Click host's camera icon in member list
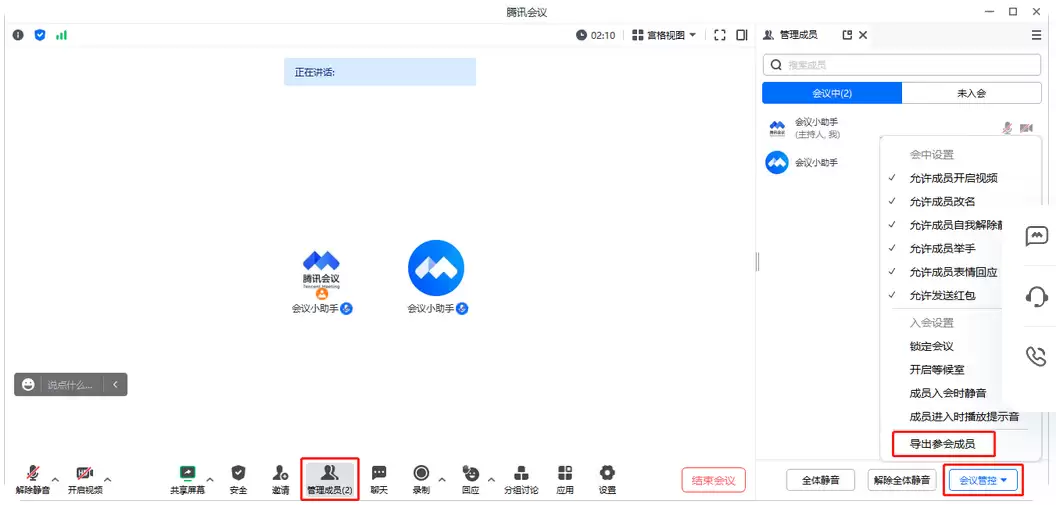Screen dimensions: 1056x505 pyautogui.click(x=1026, y=128)
